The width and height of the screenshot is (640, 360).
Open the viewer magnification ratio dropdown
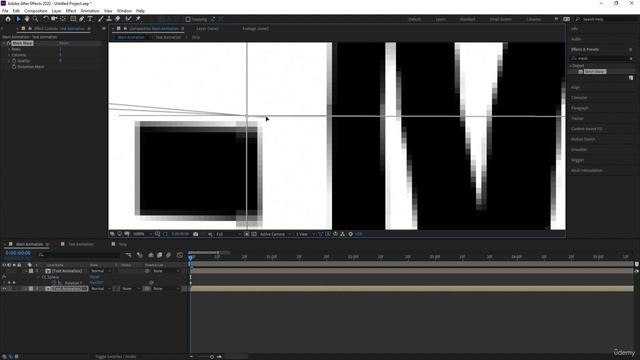click(x=142, y=234)
